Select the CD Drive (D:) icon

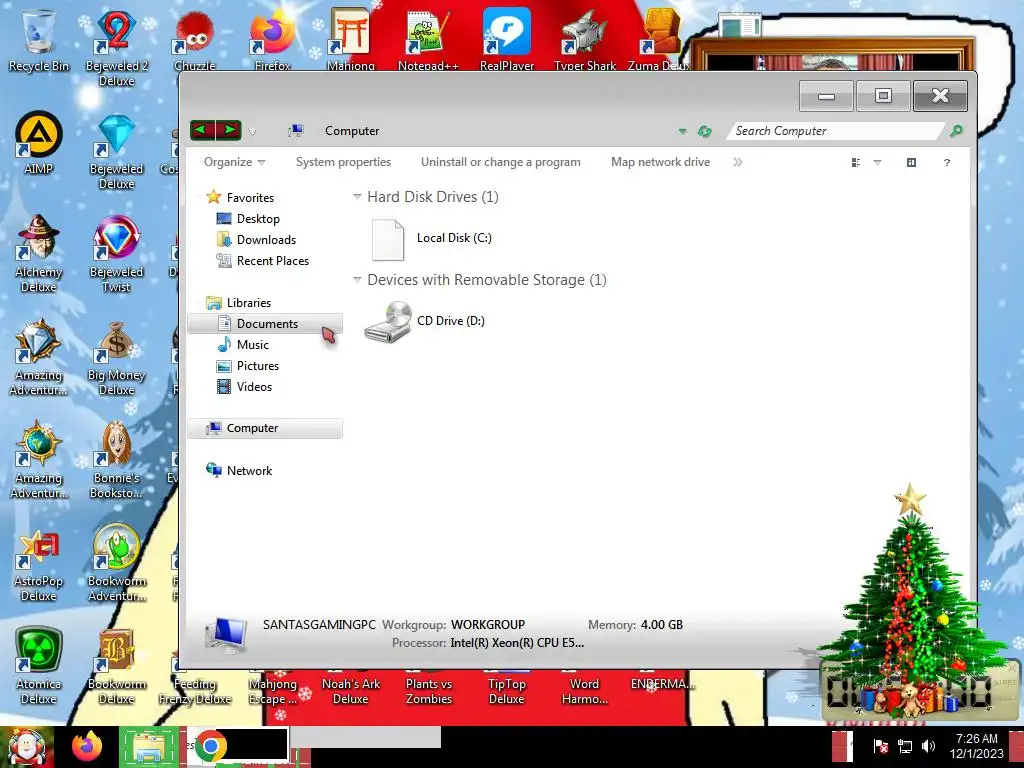(x=388, y=321)
